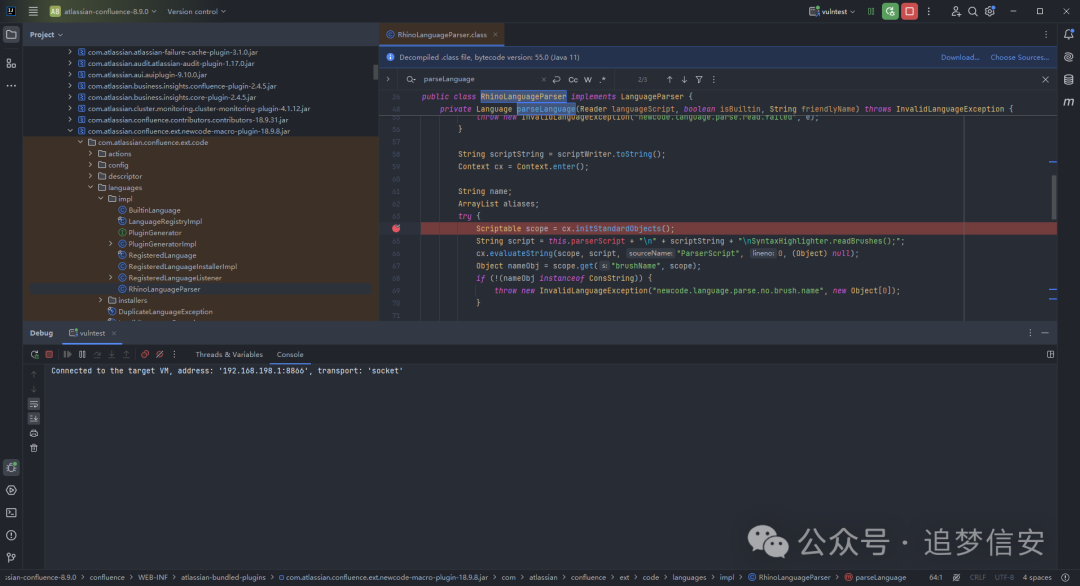Expand the replace field chevron in search bar
Viewport: 1080px width, 586px height.
coord(388,79)
